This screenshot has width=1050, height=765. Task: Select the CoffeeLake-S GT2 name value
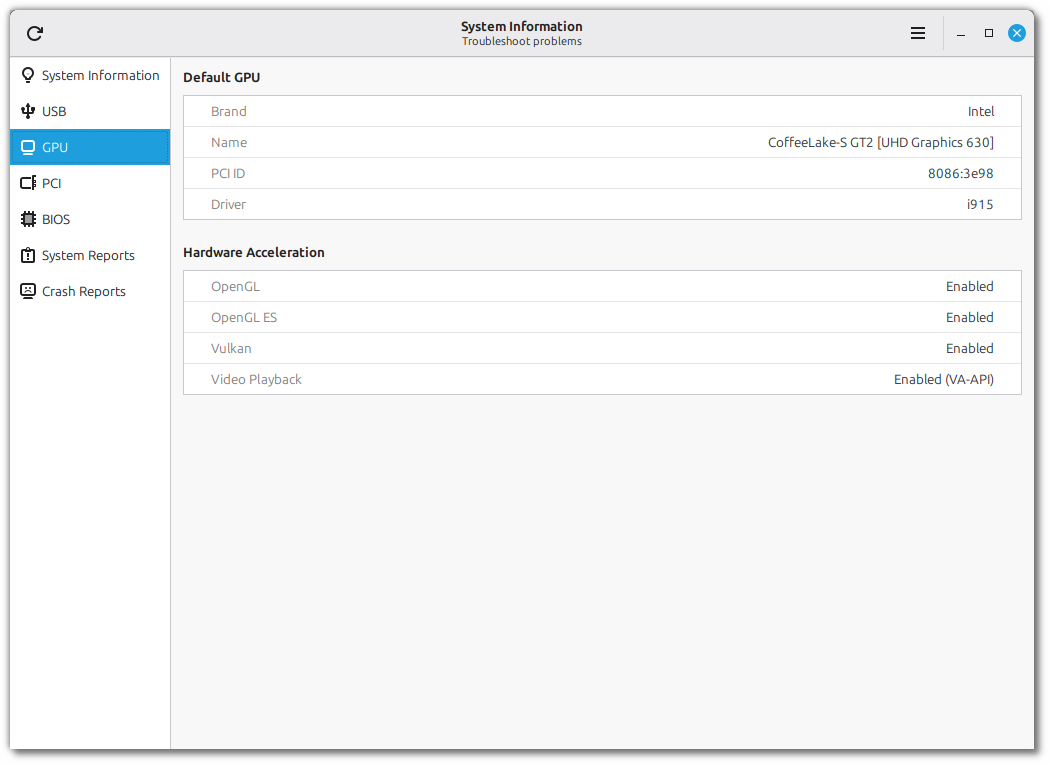tap(880, 142)
